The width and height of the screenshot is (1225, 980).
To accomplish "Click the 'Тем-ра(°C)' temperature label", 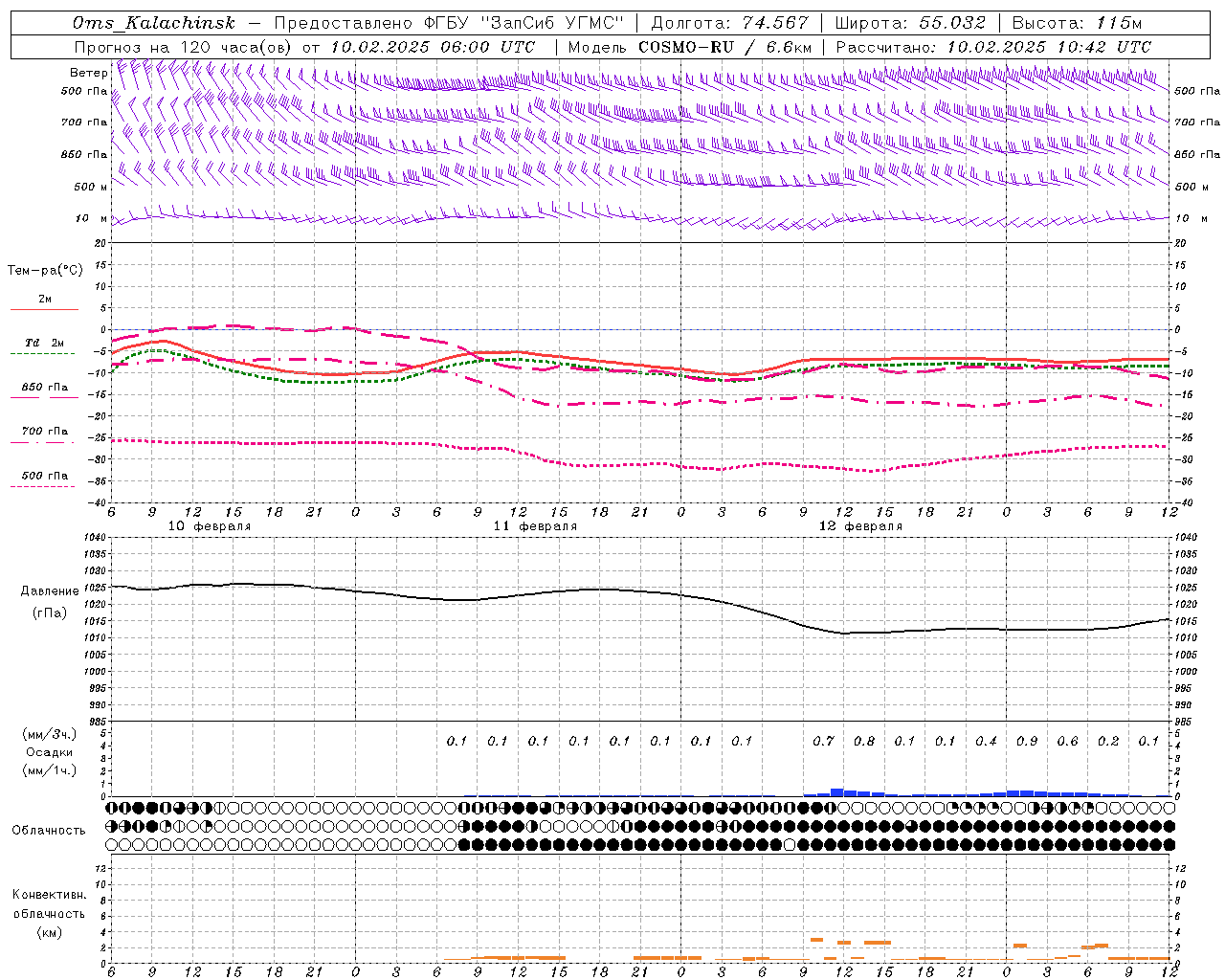I will pos(45,271).
